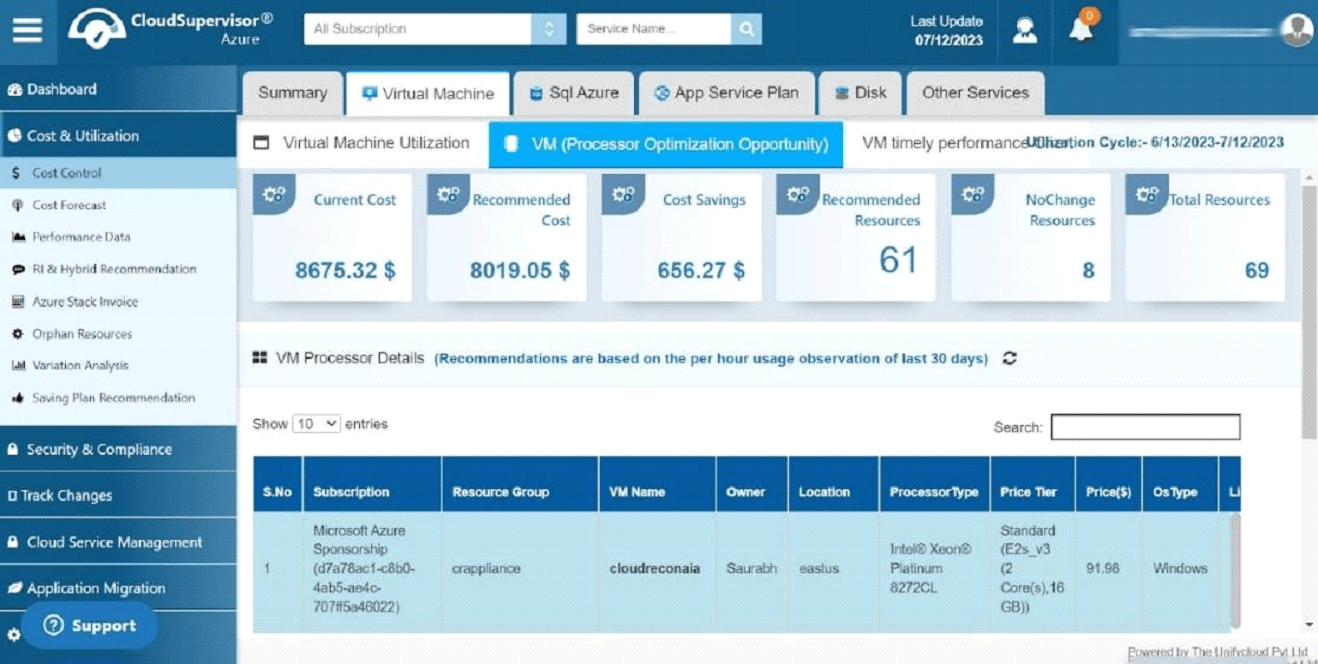
Task: Click the gear icon on the Recommended Cost card
Action: tap(448, 195)
